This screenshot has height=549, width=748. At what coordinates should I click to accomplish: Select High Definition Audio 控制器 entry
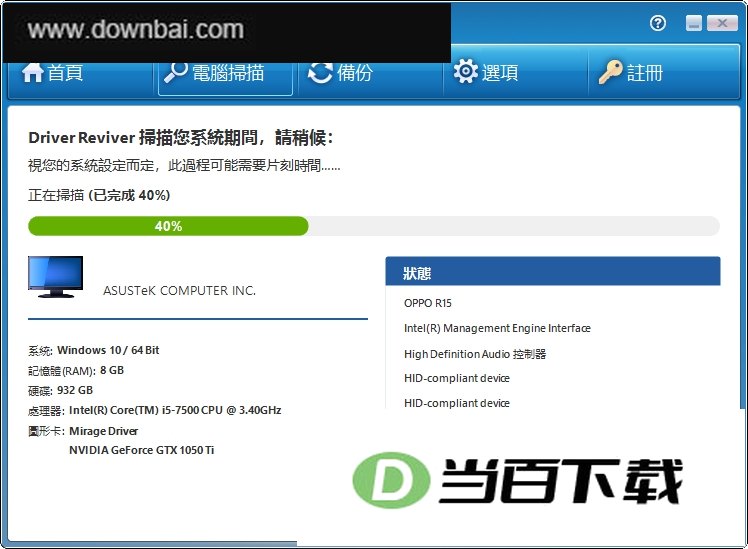475,354
